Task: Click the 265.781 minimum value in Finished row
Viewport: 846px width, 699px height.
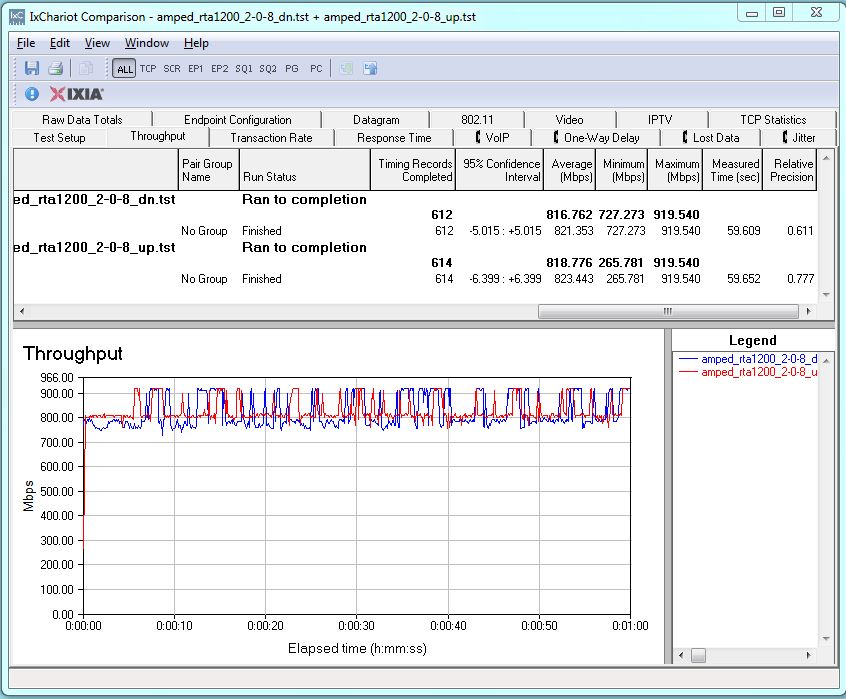Action: 625,279
